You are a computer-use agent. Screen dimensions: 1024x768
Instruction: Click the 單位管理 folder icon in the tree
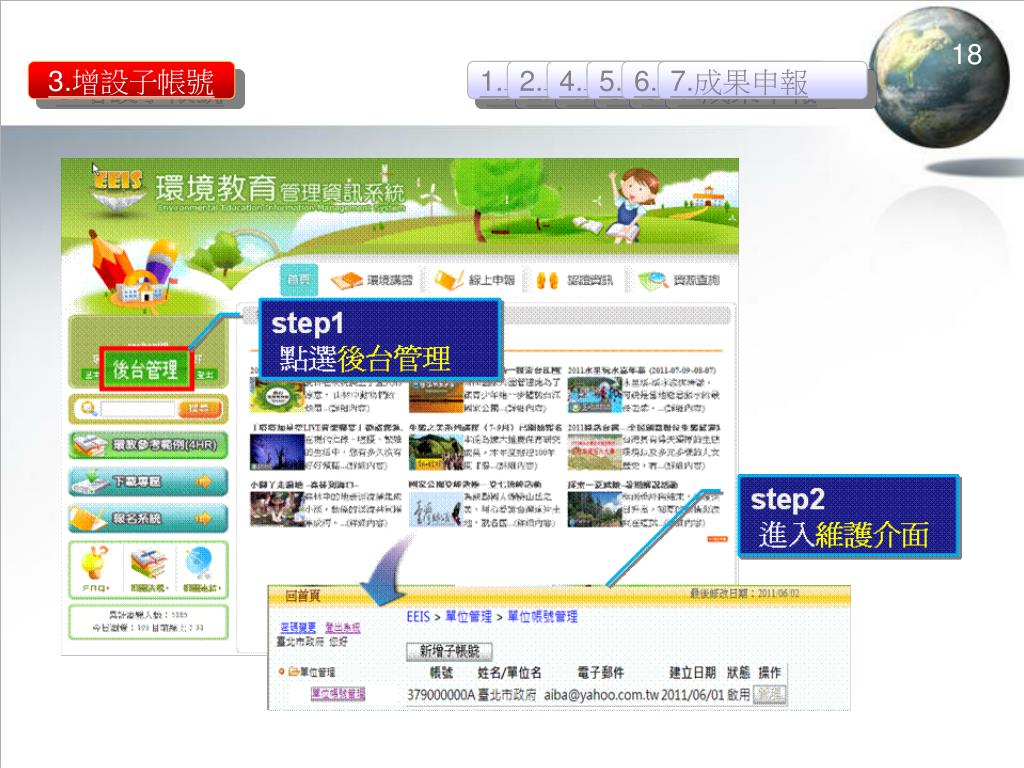click(x=294, y=671)
